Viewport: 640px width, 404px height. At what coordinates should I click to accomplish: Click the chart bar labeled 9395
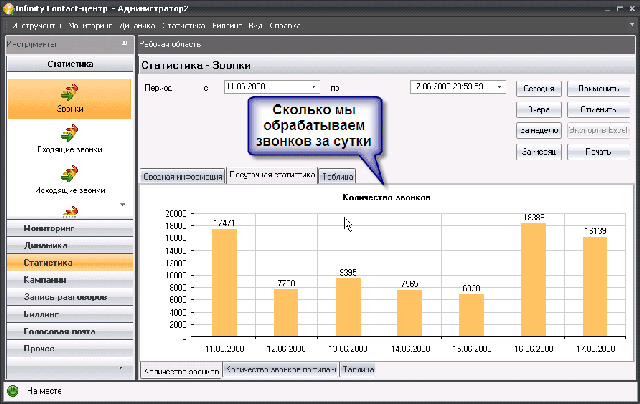click(x=348, y=307)
